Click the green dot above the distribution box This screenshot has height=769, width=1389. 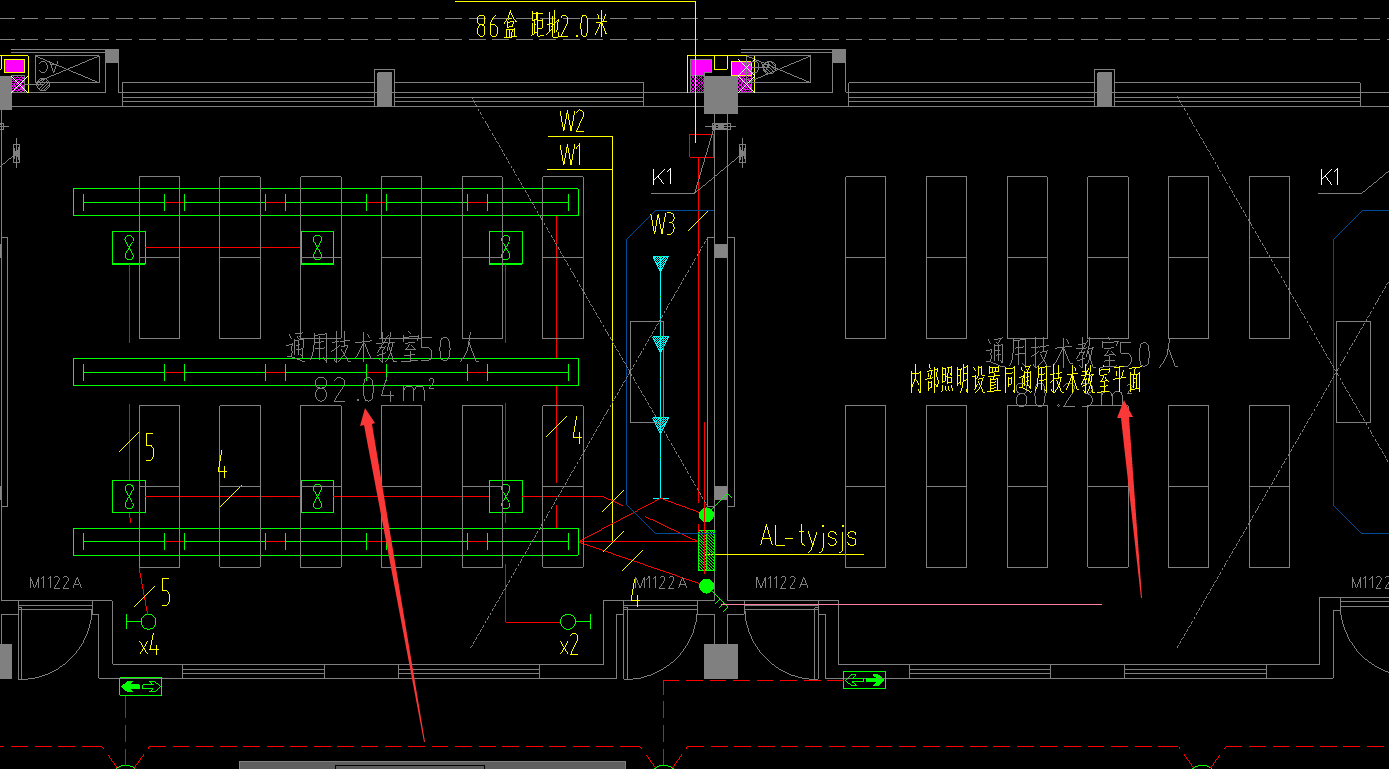[x=707, y=515]
